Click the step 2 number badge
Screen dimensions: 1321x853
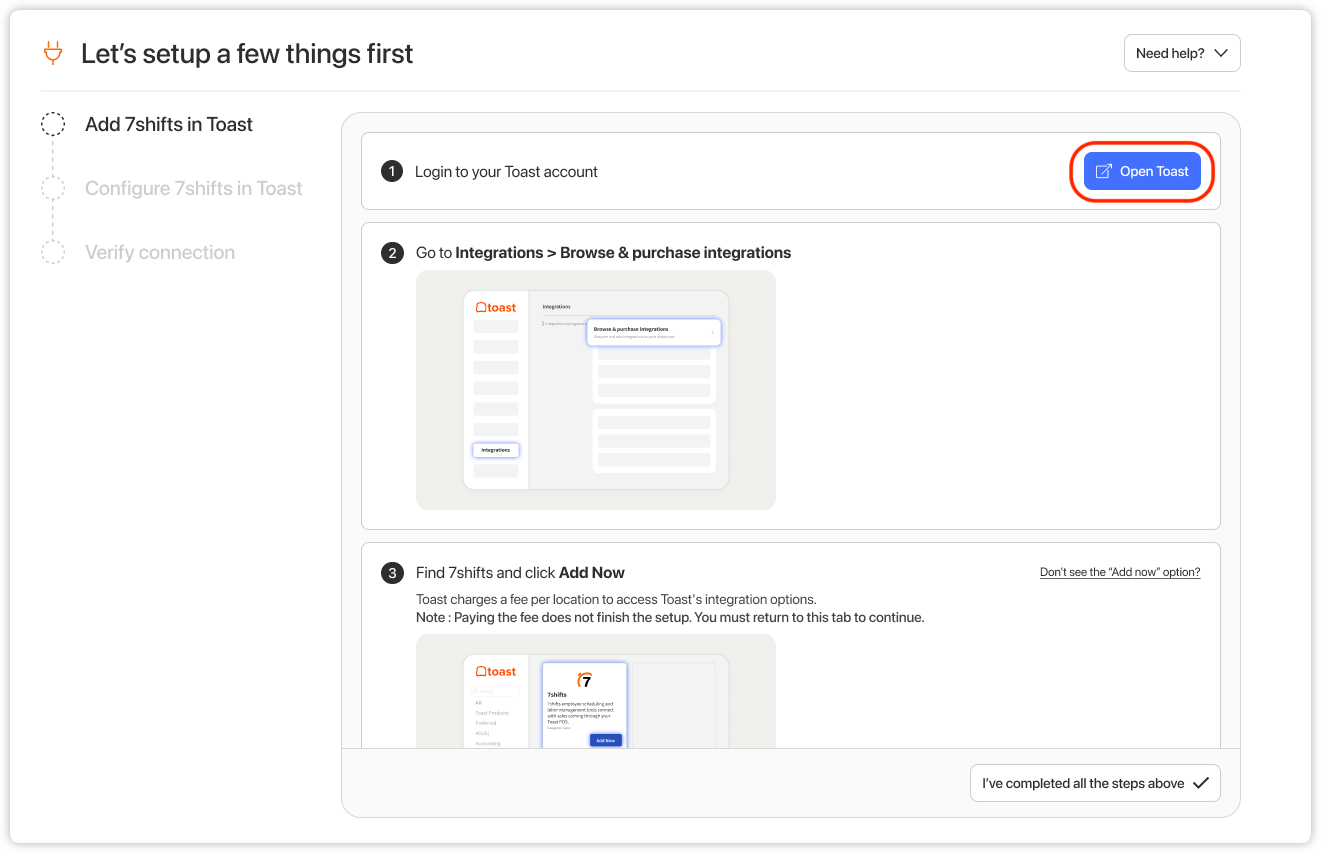tap(392, 253)
